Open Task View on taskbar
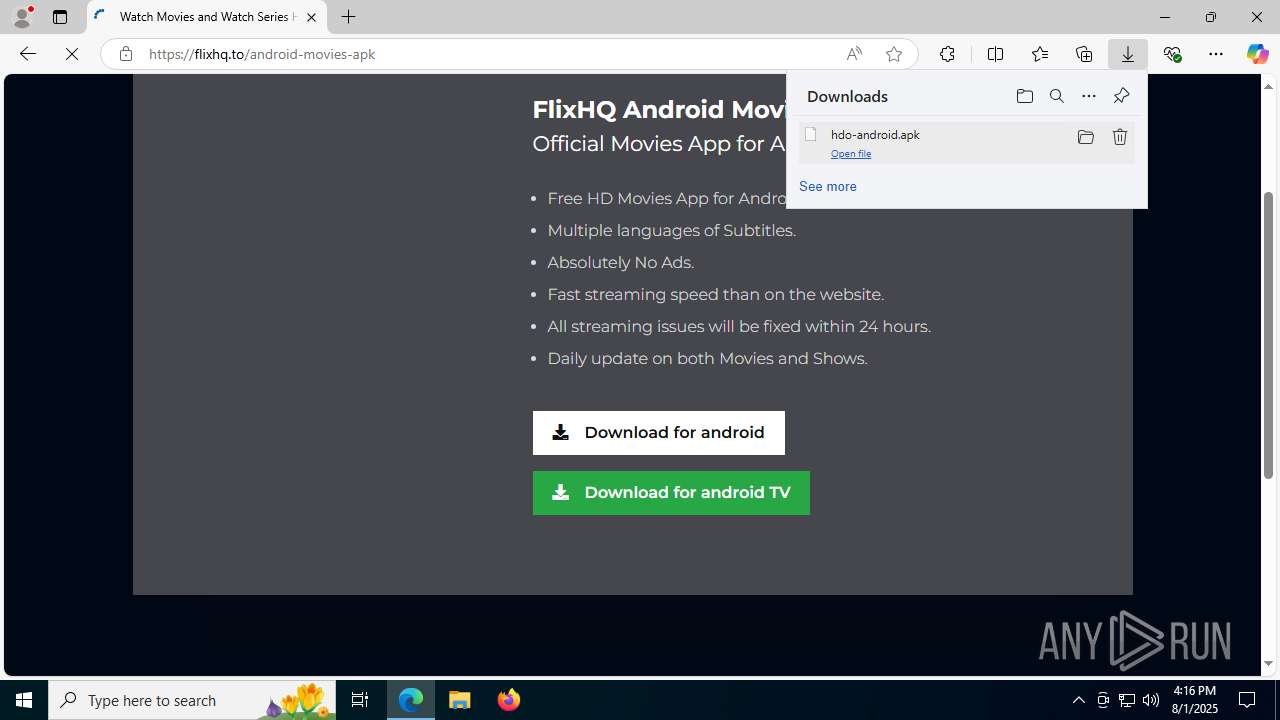 tap(360, 700)
